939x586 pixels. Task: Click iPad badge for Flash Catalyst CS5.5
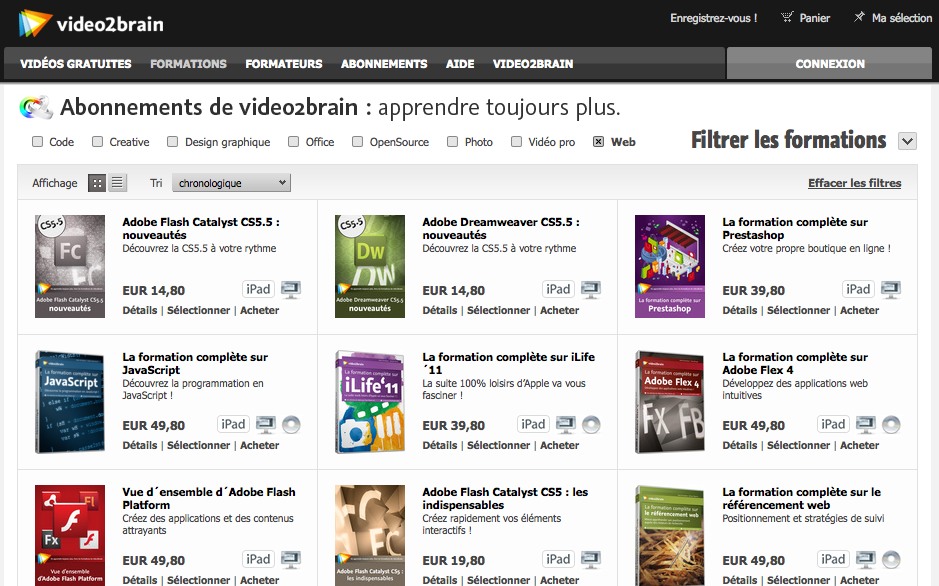click(x=258, y=290)
